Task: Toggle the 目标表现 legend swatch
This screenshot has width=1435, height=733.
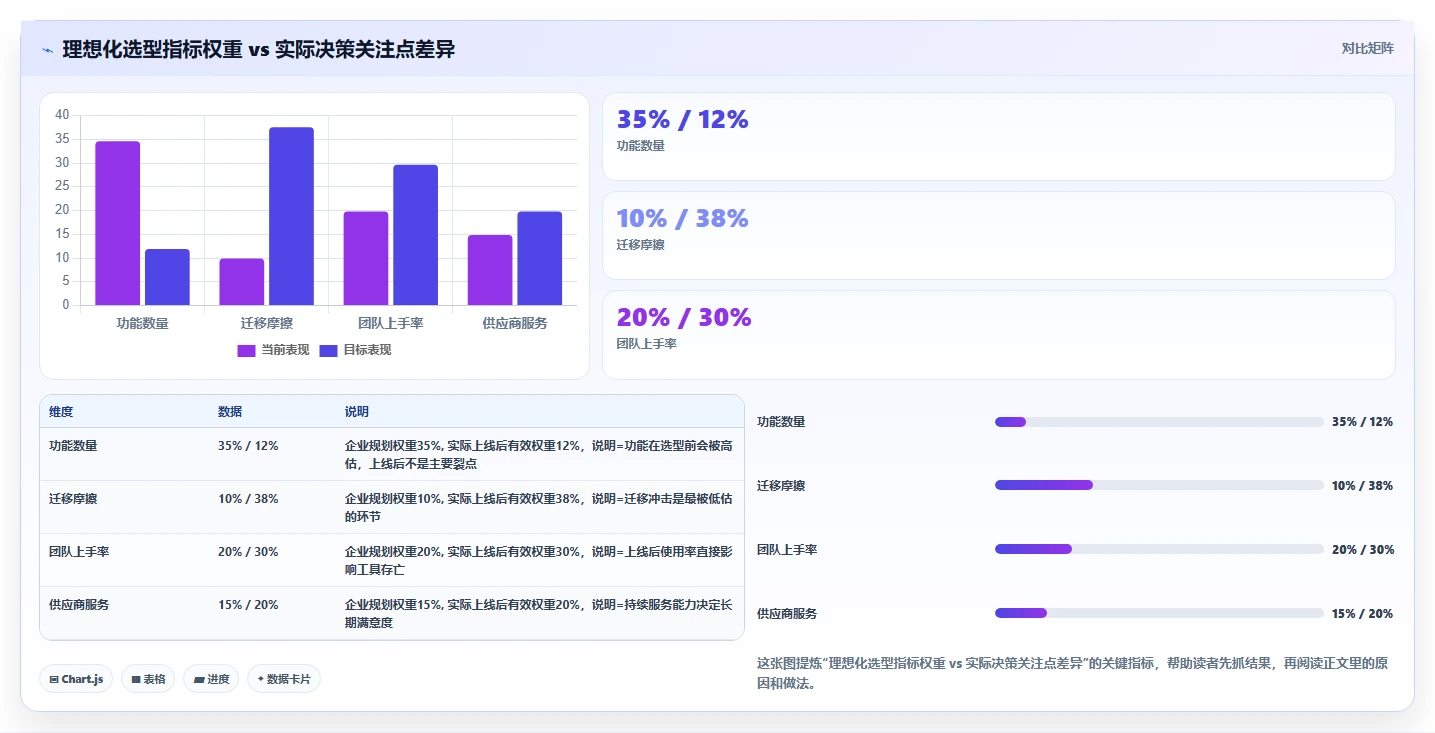Action: click(x=328, y=350)
